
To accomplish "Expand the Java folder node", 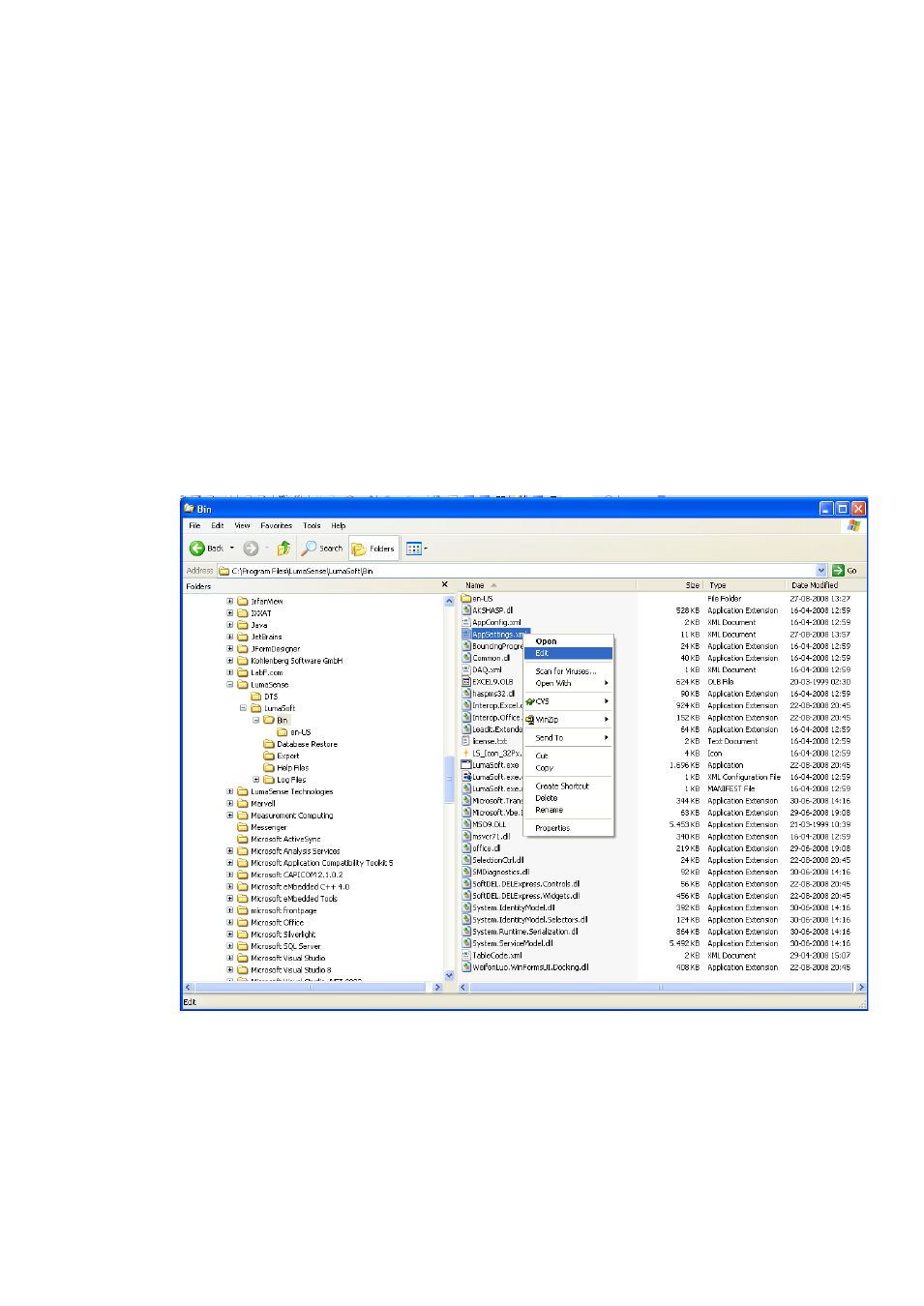I will click(x=230, y=625).
